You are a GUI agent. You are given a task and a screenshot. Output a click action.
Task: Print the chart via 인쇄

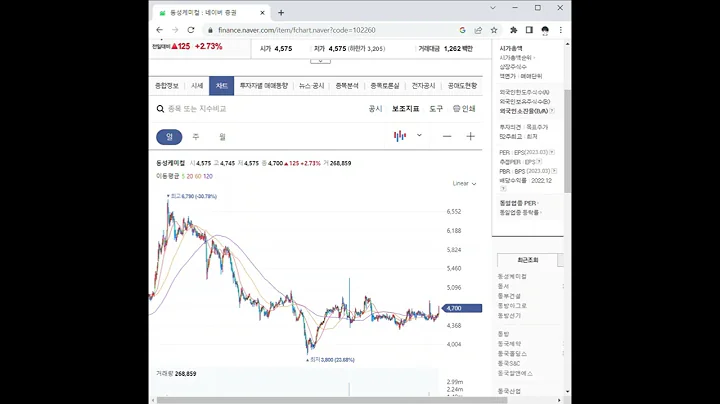(464, 109)
